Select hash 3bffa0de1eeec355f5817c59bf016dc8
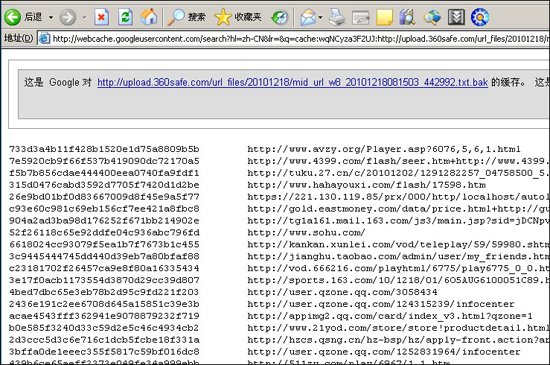Viewport: 550px width, 365px height. click(104, 352)
